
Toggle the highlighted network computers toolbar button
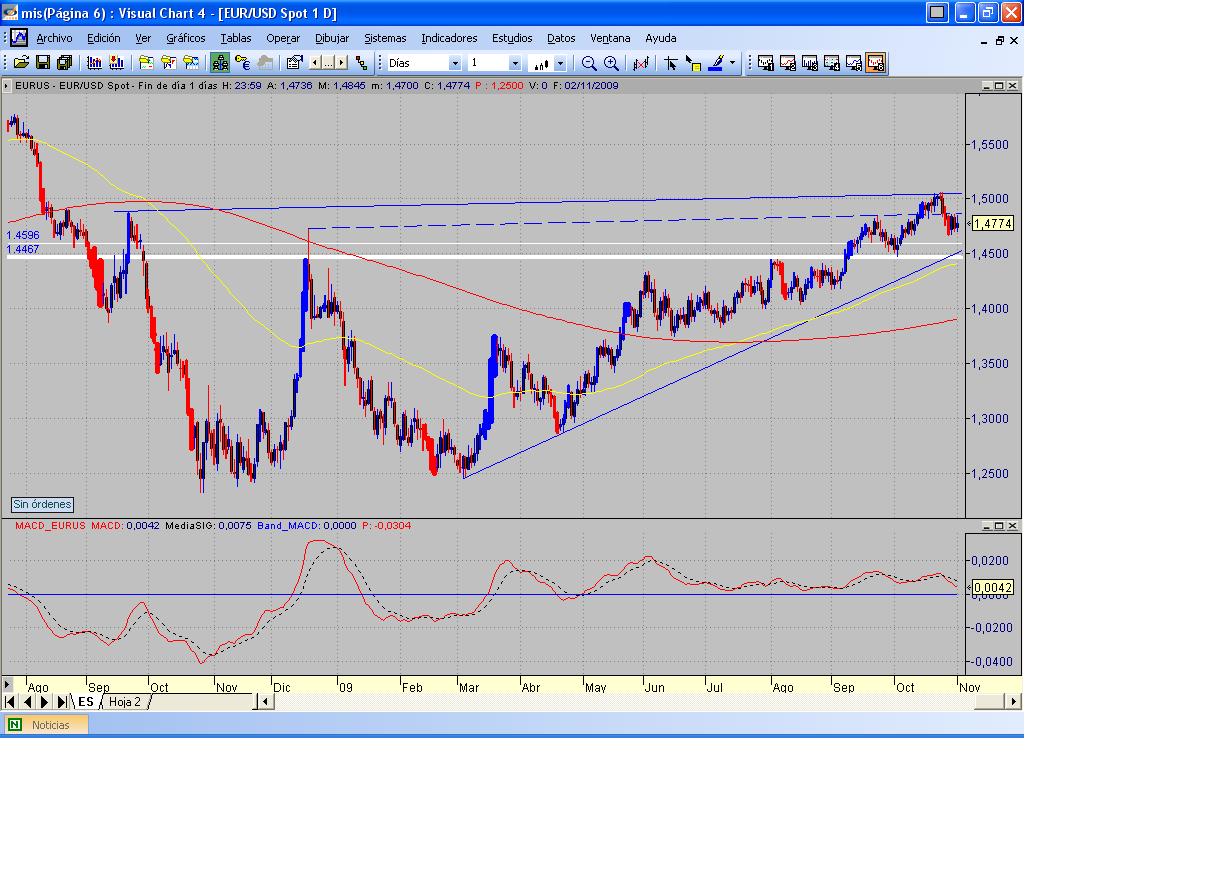click(x=220, y=63)
